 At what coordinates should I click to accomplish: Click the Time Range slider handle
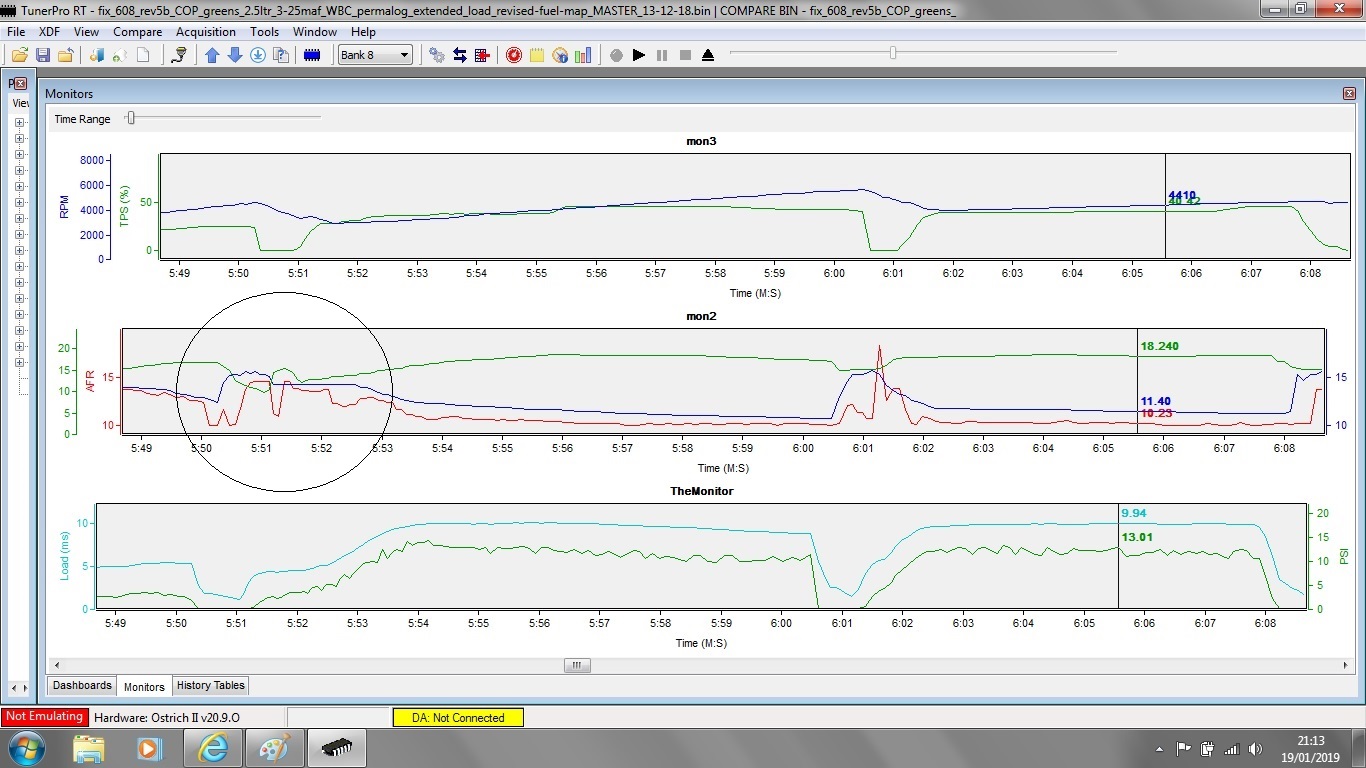click(130, 118)
